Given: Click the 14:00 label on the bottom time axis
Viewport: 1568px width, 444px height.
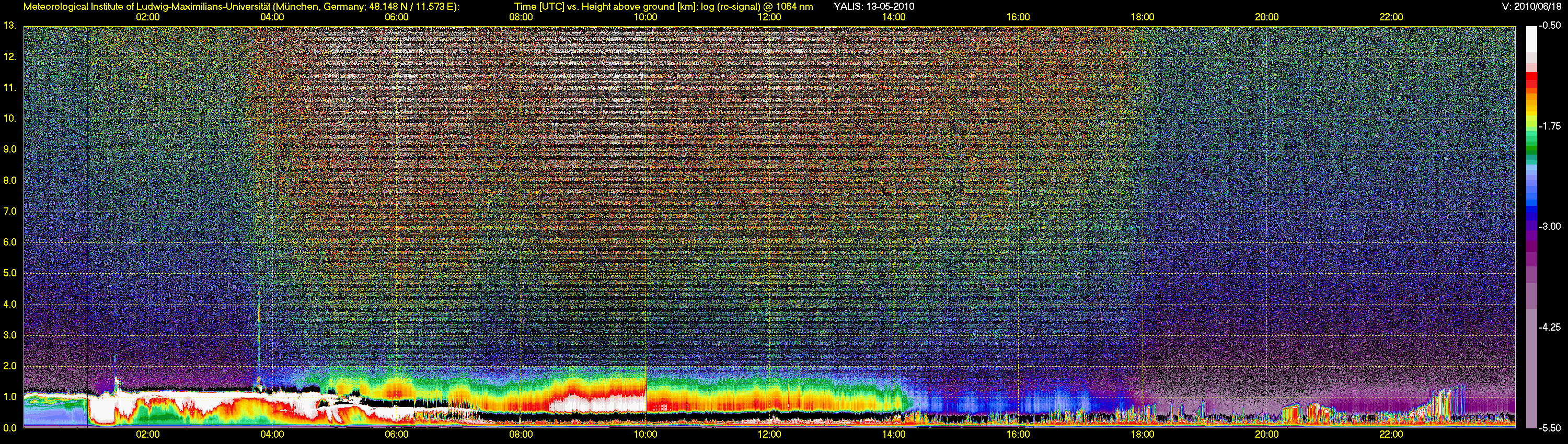Looking at the screenshot, I should (x=894, y=434).
